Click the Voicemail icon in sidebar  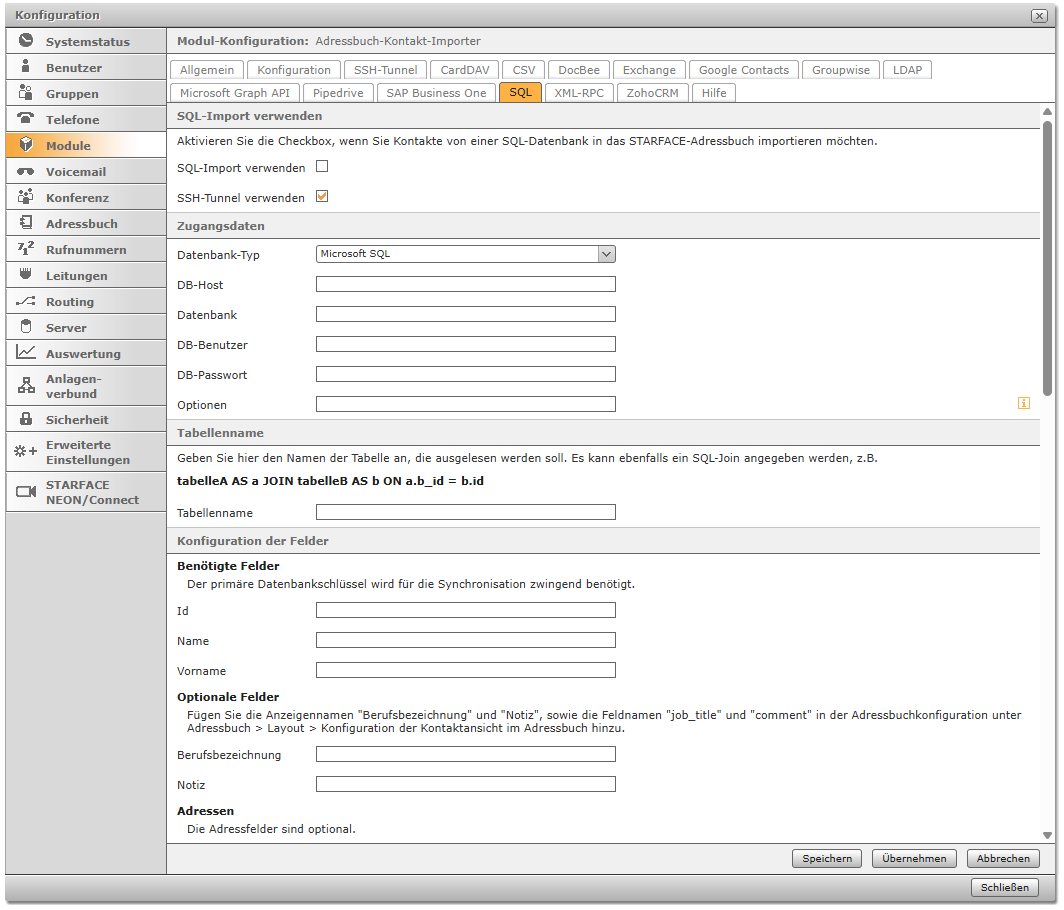26,172
